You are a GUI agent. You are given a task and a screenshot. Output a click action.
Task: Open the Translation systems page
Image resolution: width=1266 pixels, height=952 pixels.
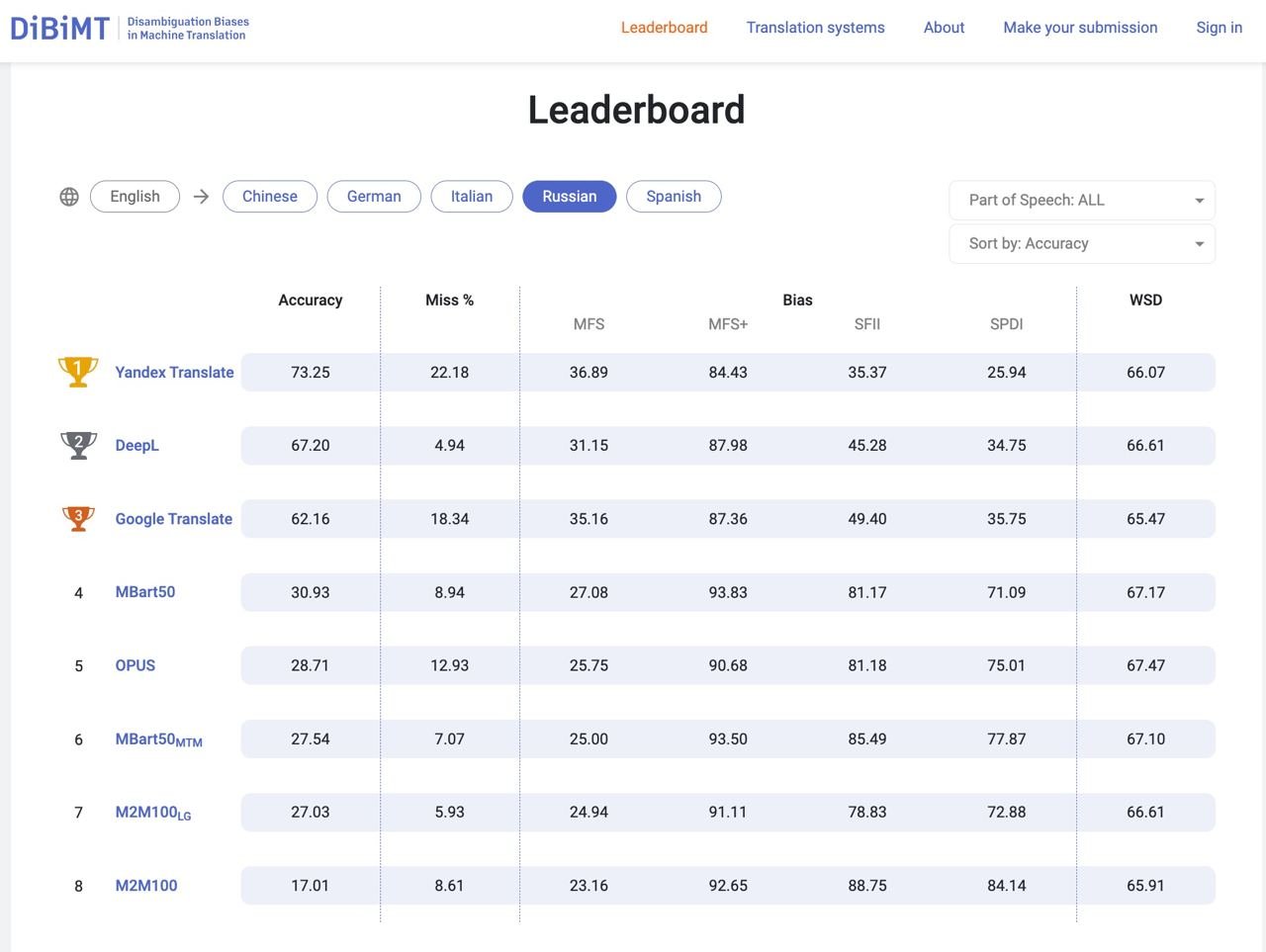tap(815, 28)
